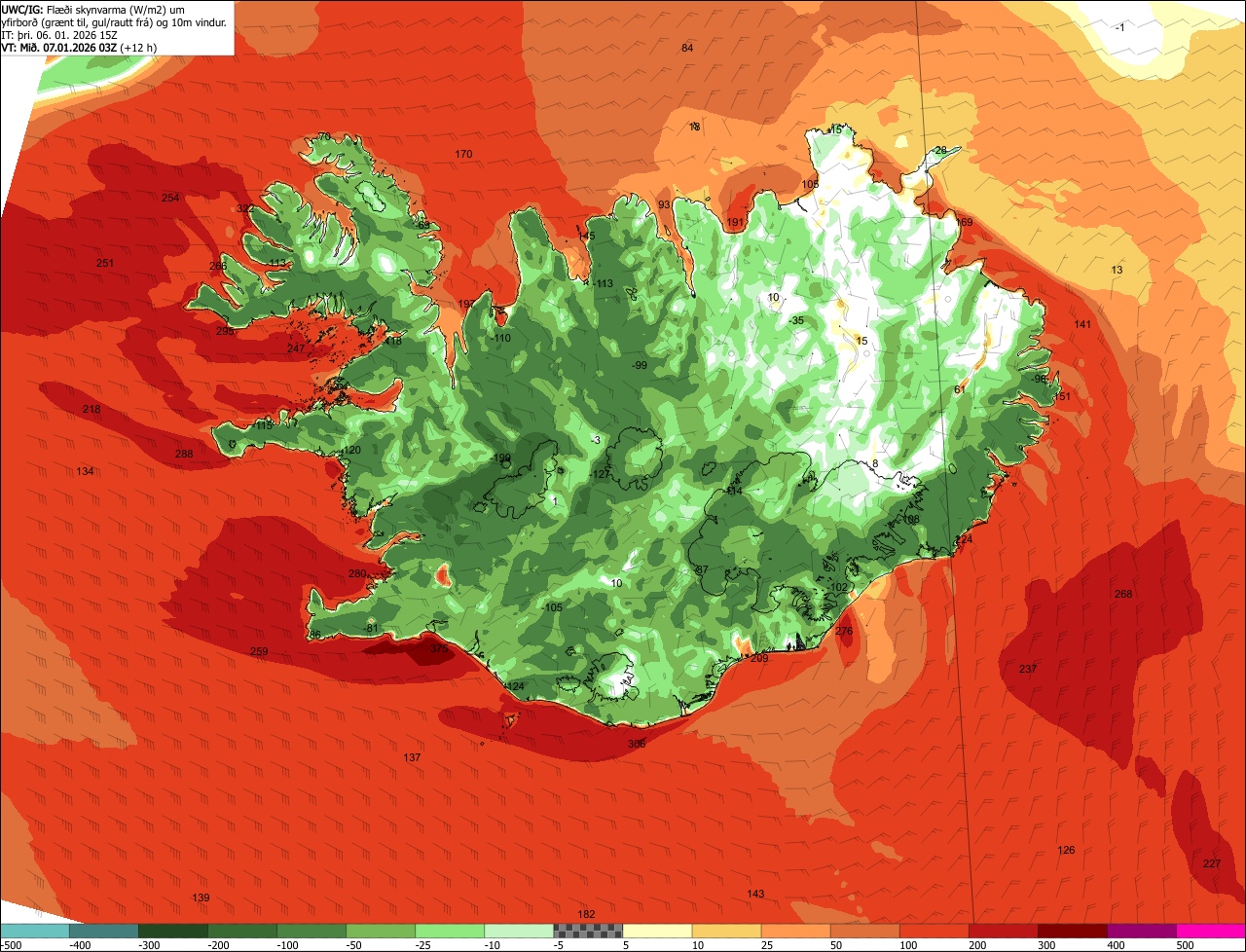The image size is (1246, 952).
Task: Click the legend swatch between -200 and -100
Action: tap(241, 931)
